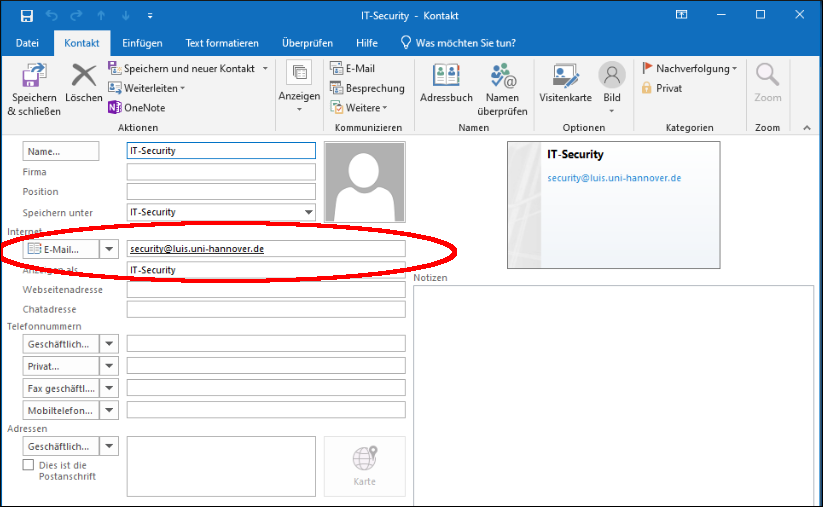Click the name field containing IT-Security

(221, 151)
